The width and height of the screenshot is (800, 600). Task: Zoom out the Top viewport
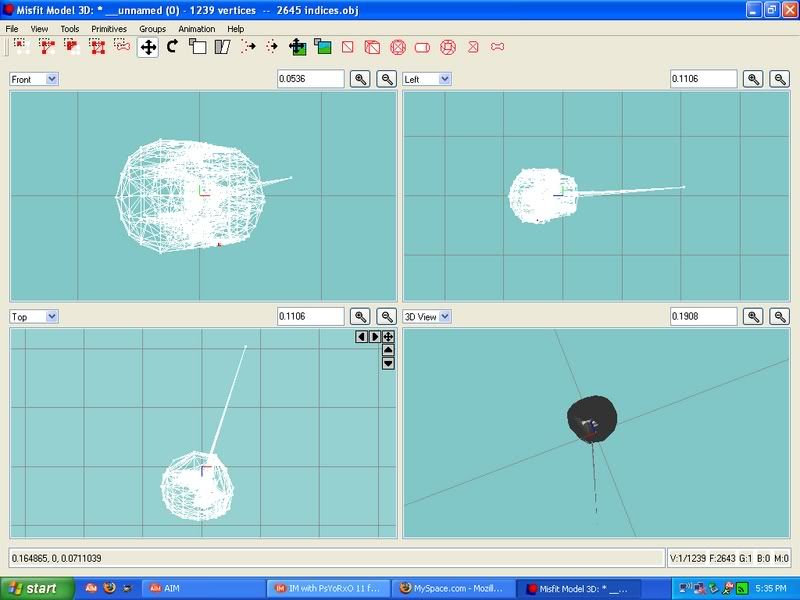click(x=387, y=317)
